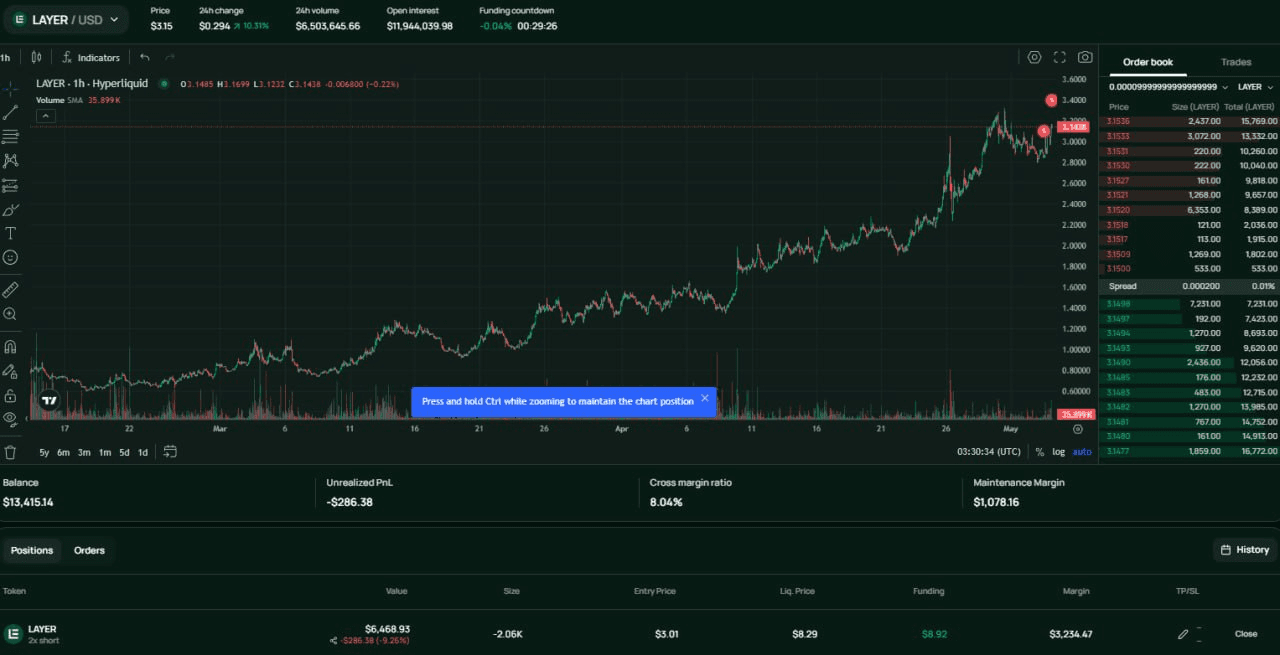
Task: Click the trash icon to remove drawings
Action: [x=10, y=452]
